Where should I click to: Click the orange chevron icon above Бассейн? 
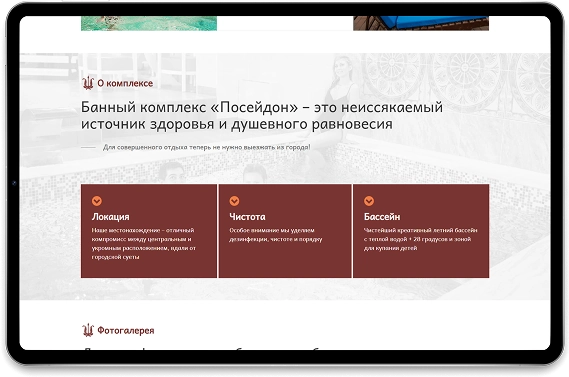coord(369,201)
